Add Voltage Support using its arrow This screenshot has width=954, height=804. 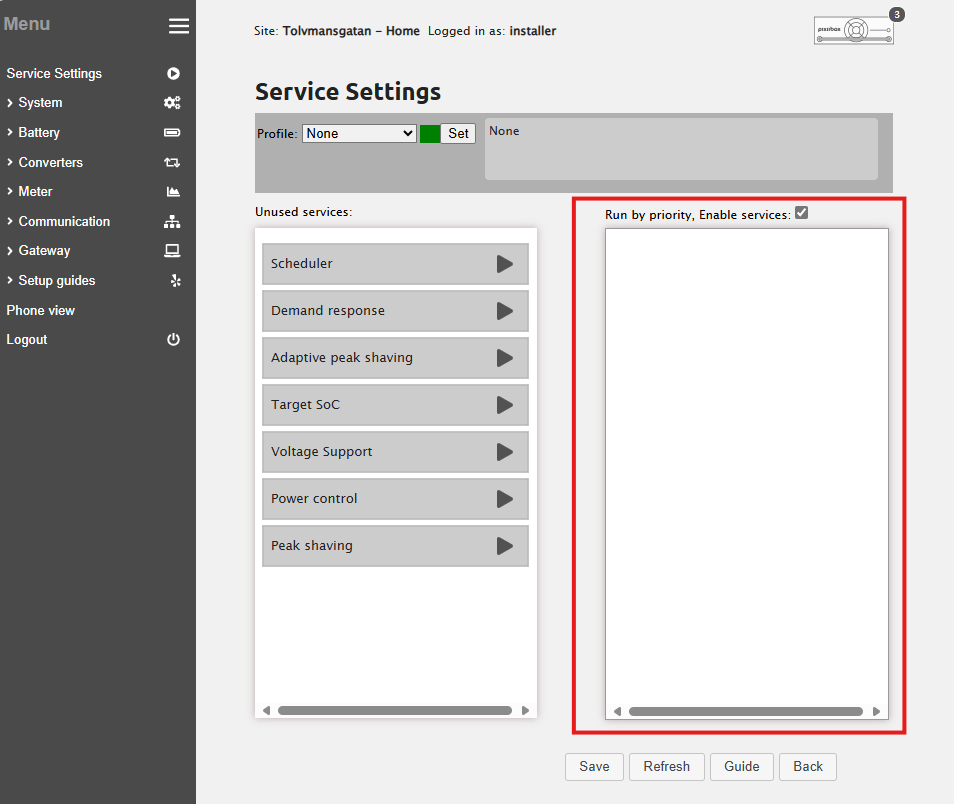(x=504, y=452)
